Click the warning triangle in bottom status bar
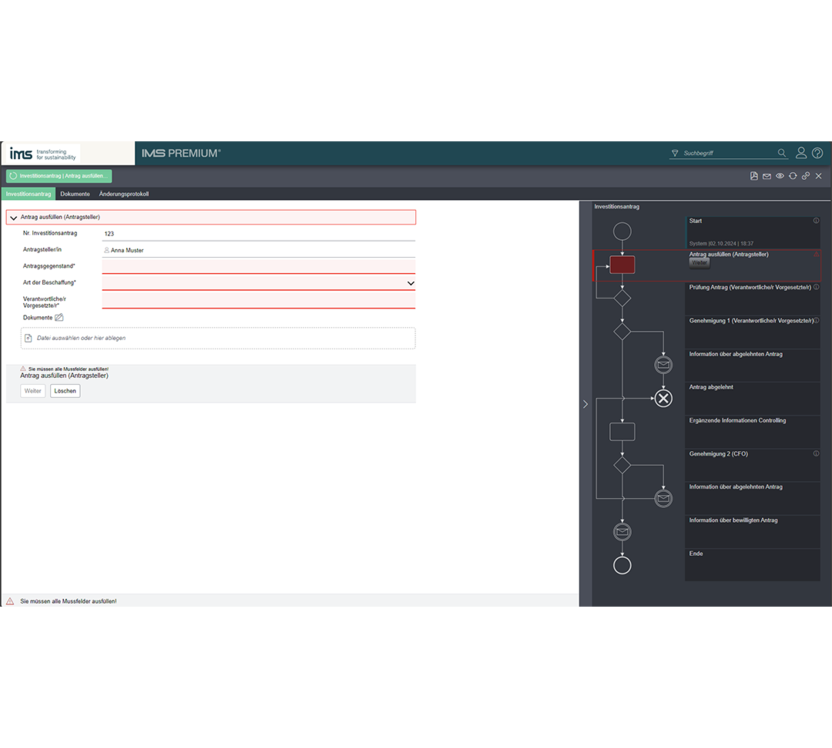The image size is (832, 748). click(x=10, y=601)
